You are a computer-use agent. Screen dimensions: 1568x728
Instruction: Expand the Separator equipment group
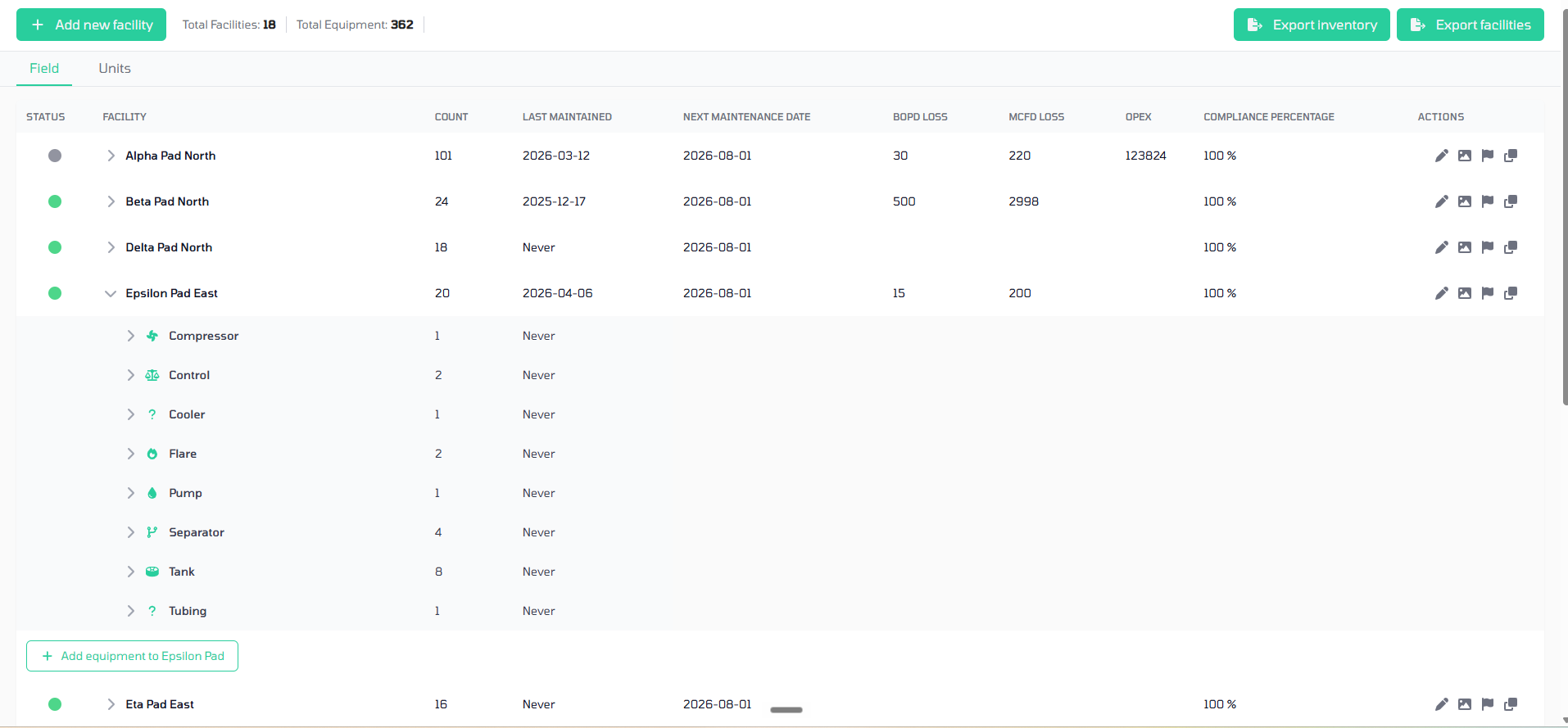click(130, 532)
